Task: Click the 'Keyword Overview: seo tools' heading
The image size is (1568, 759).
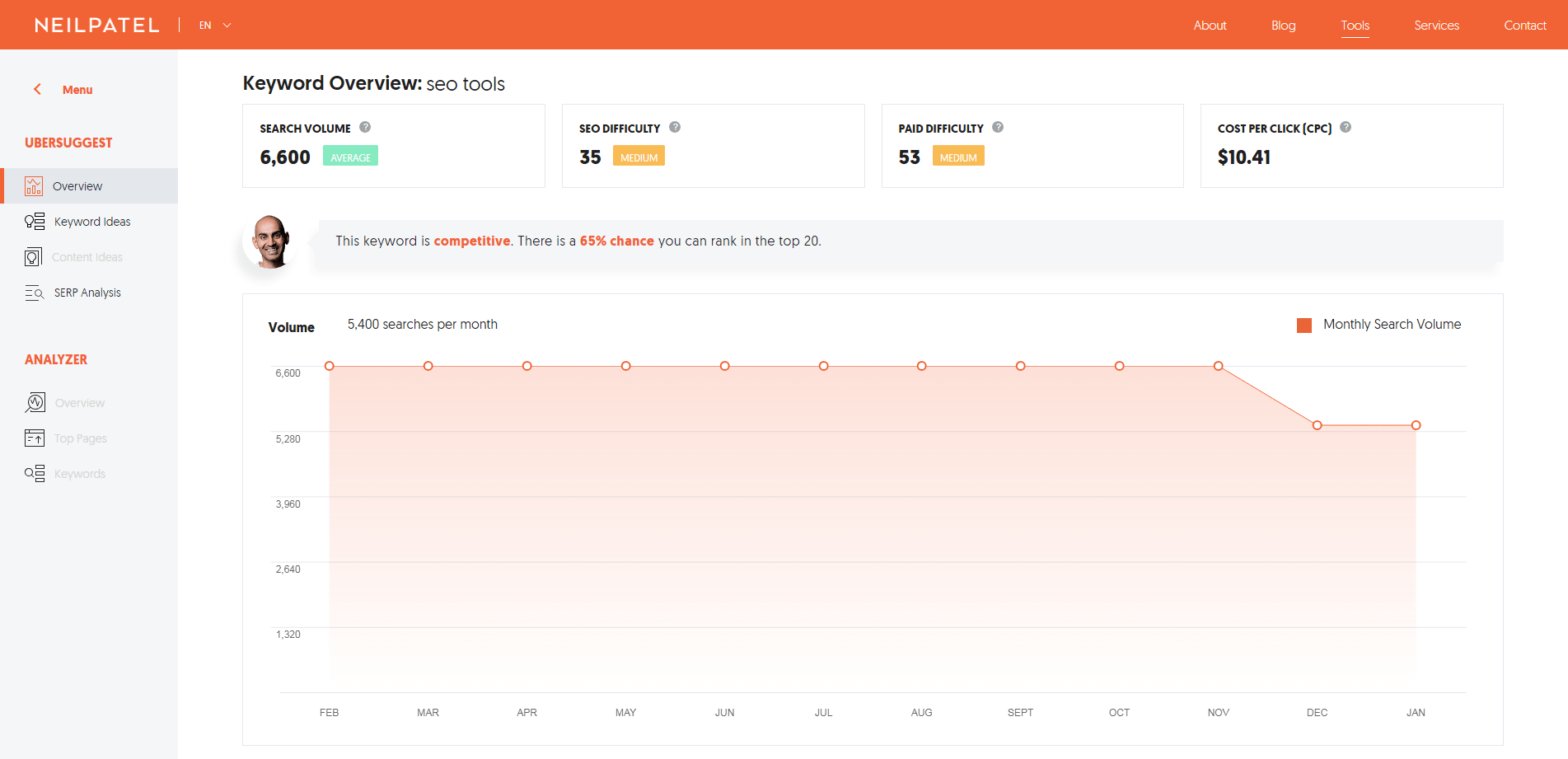Action: (374, 83)
